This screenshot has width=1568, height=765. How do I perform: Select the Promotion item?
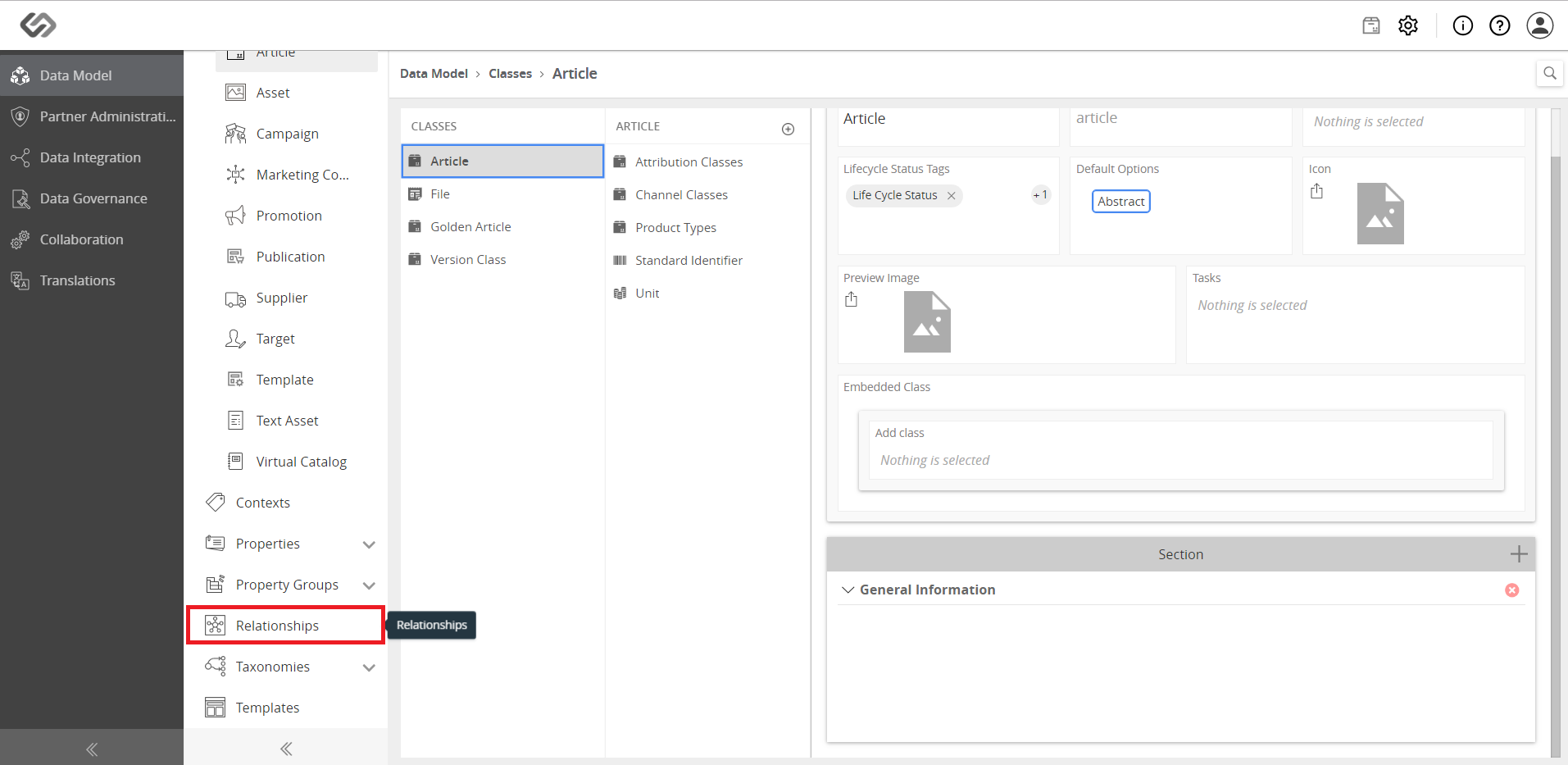(297, 216)
